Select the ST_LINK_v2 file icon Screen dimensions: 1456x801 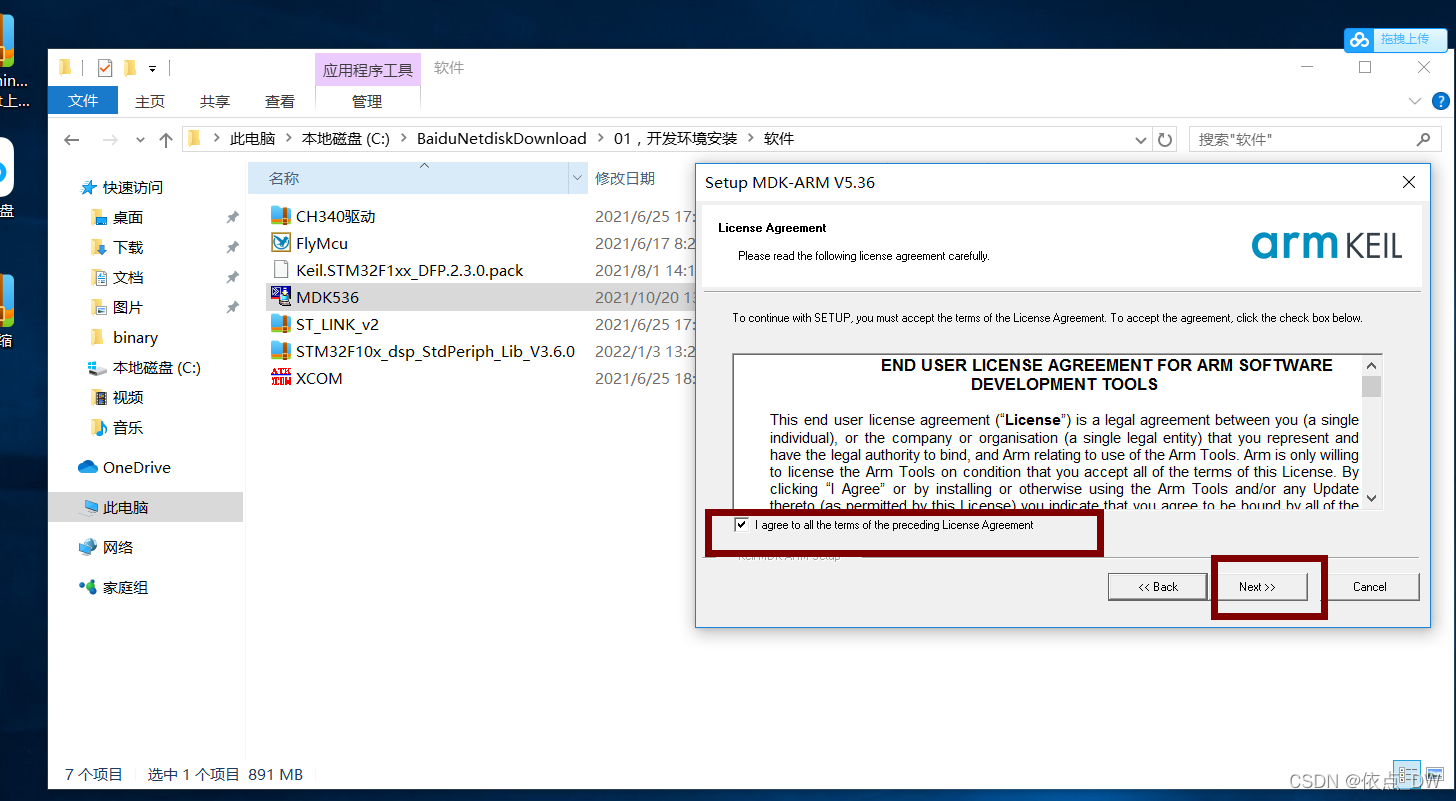click(x=280, y=323)
